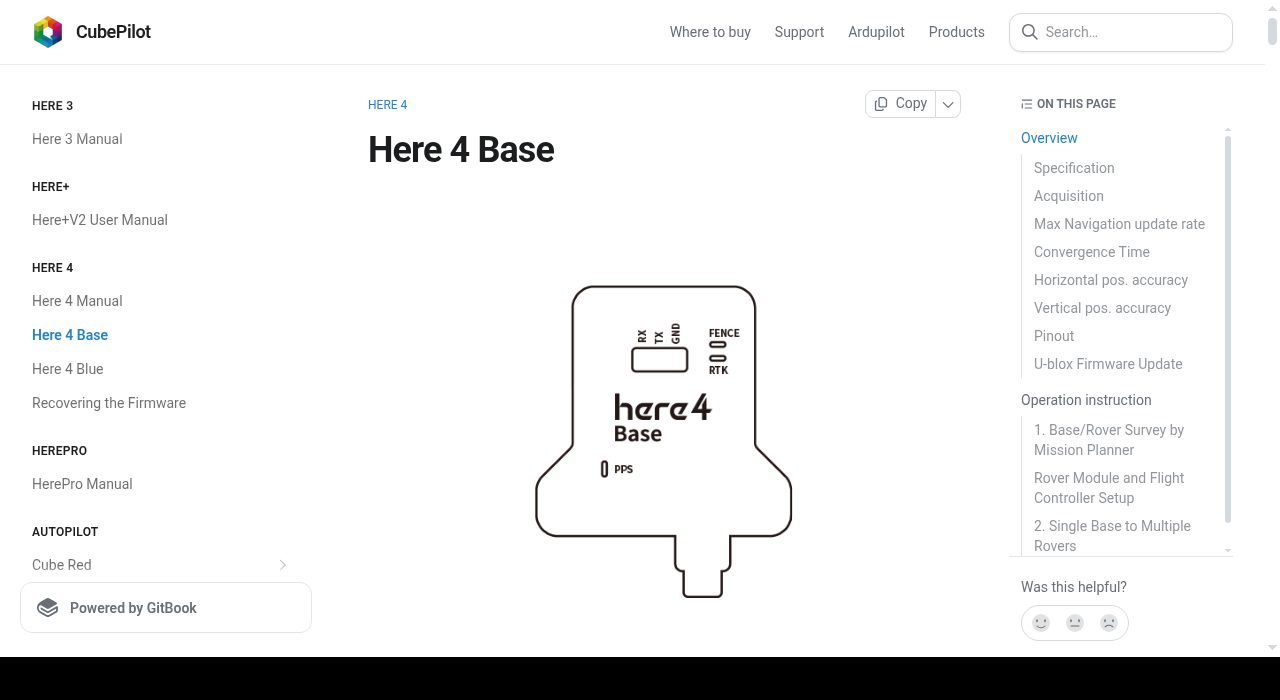Jump to Specification section

[1074, 168]
